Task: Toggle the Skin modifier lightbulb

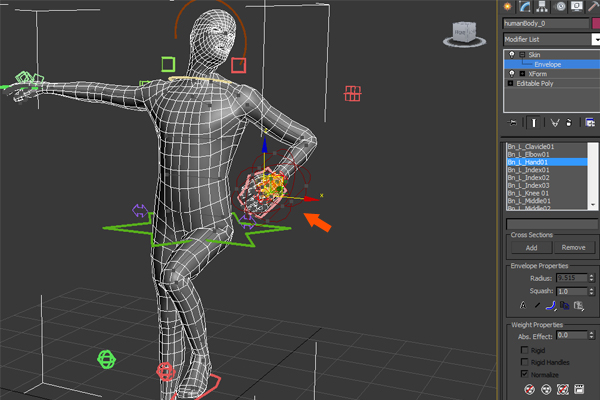Action: pyautogui.click(x=512, y=55)
